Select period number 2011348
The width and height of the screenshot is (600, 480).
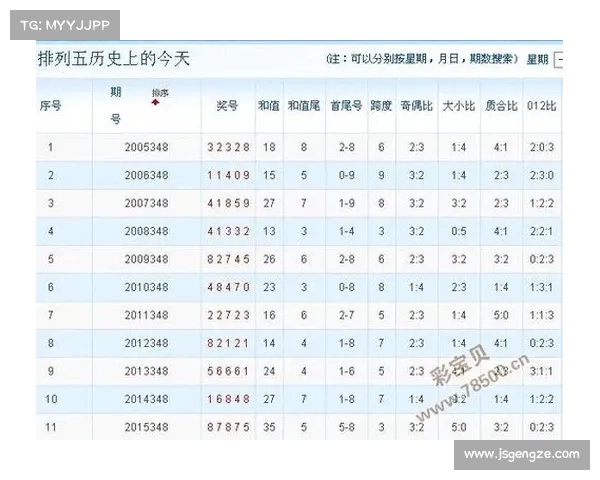(146, 315)
